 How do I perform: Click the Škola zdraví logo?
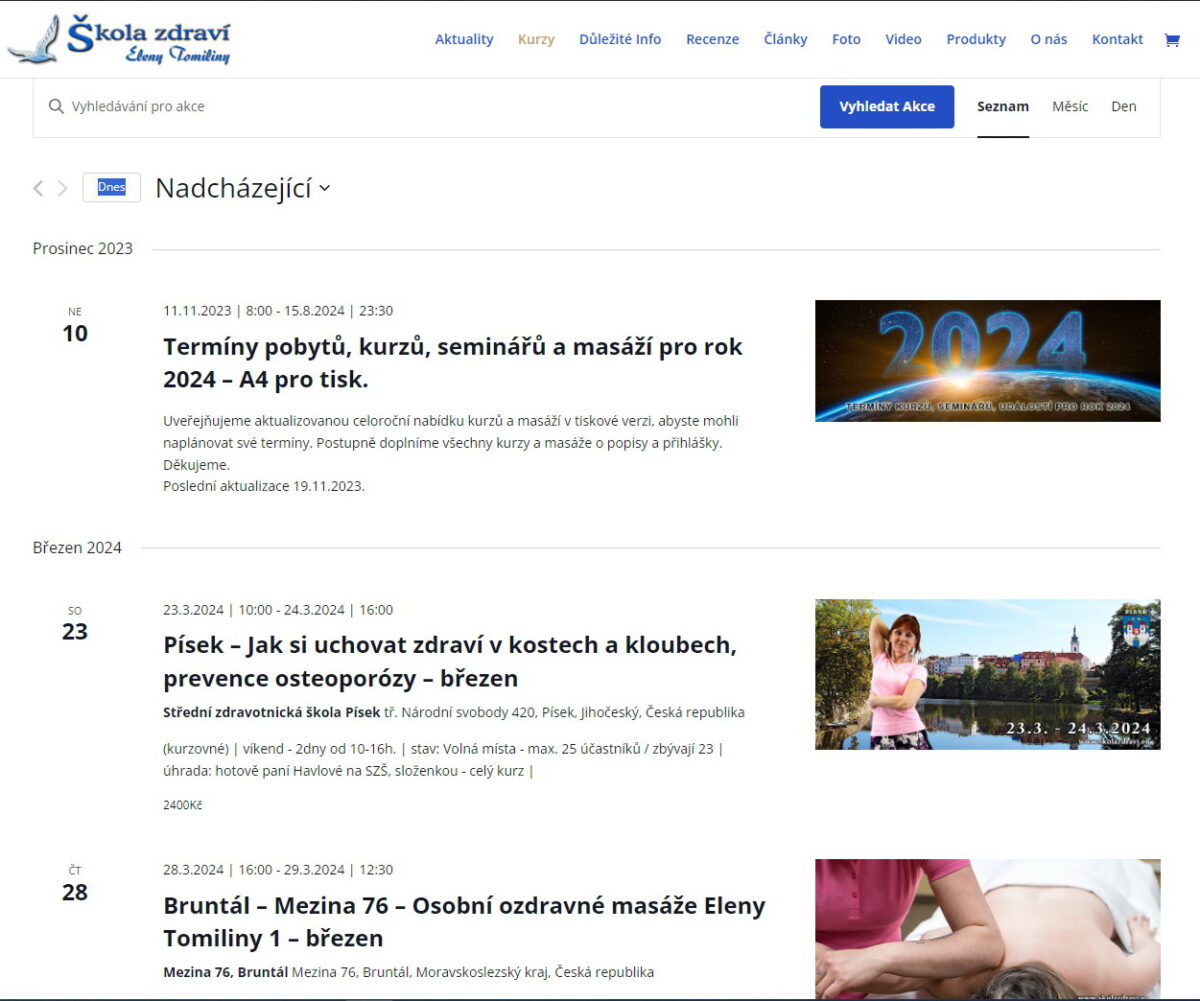120,40
